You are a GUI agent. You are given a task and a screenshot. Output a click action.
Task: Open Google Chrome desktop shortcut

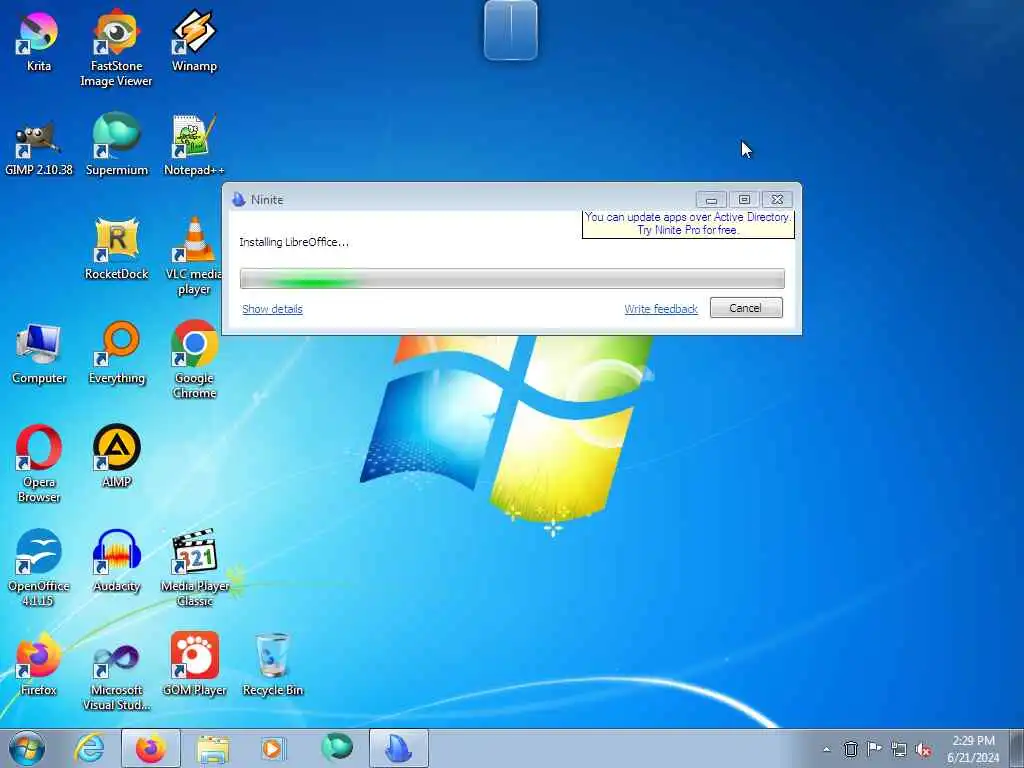coord(194,360)
